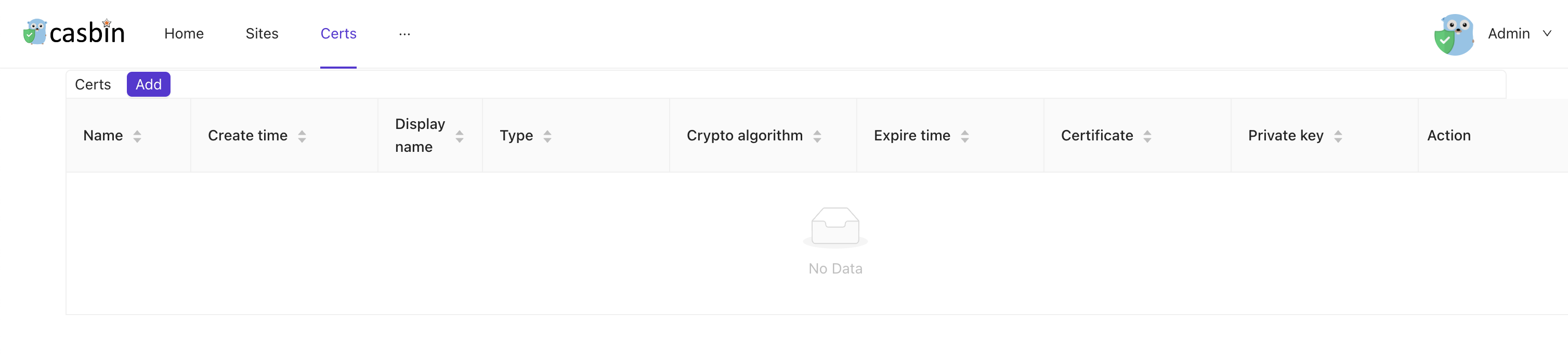Click the Action column header
Viewport: 1568px width, 364px height.
[1448, 135]
